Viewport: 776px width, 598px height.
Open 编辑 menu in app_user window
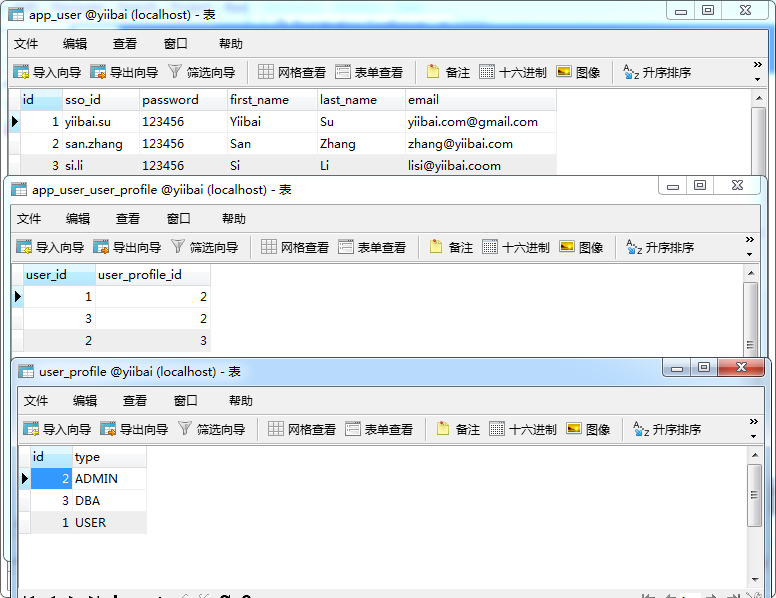[x=75, y=44]
